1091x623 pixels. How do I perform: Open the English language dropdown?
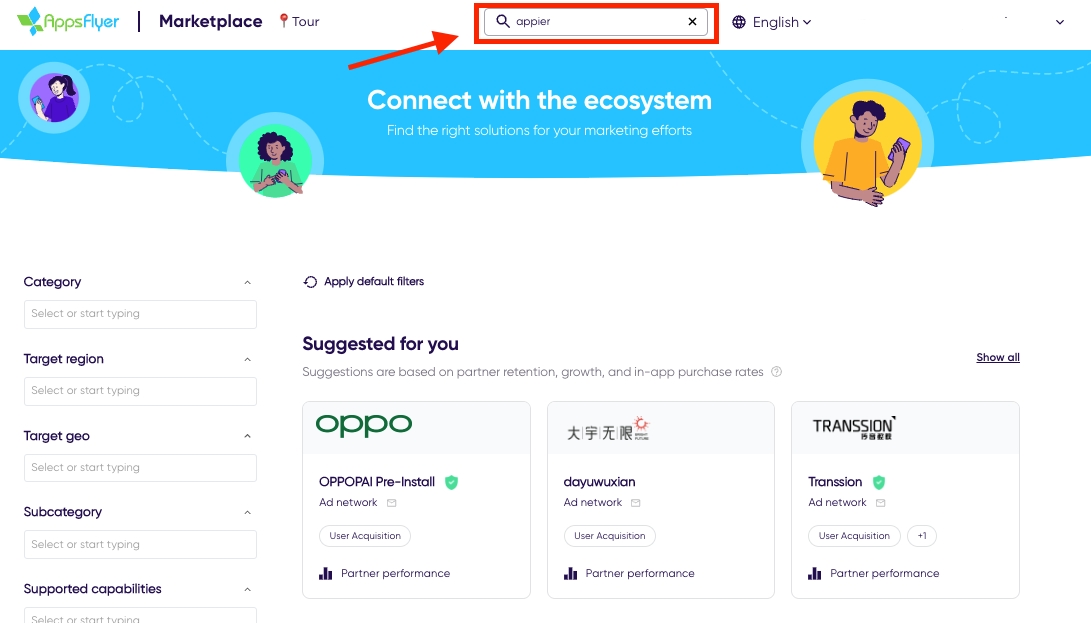pos(782,22)
